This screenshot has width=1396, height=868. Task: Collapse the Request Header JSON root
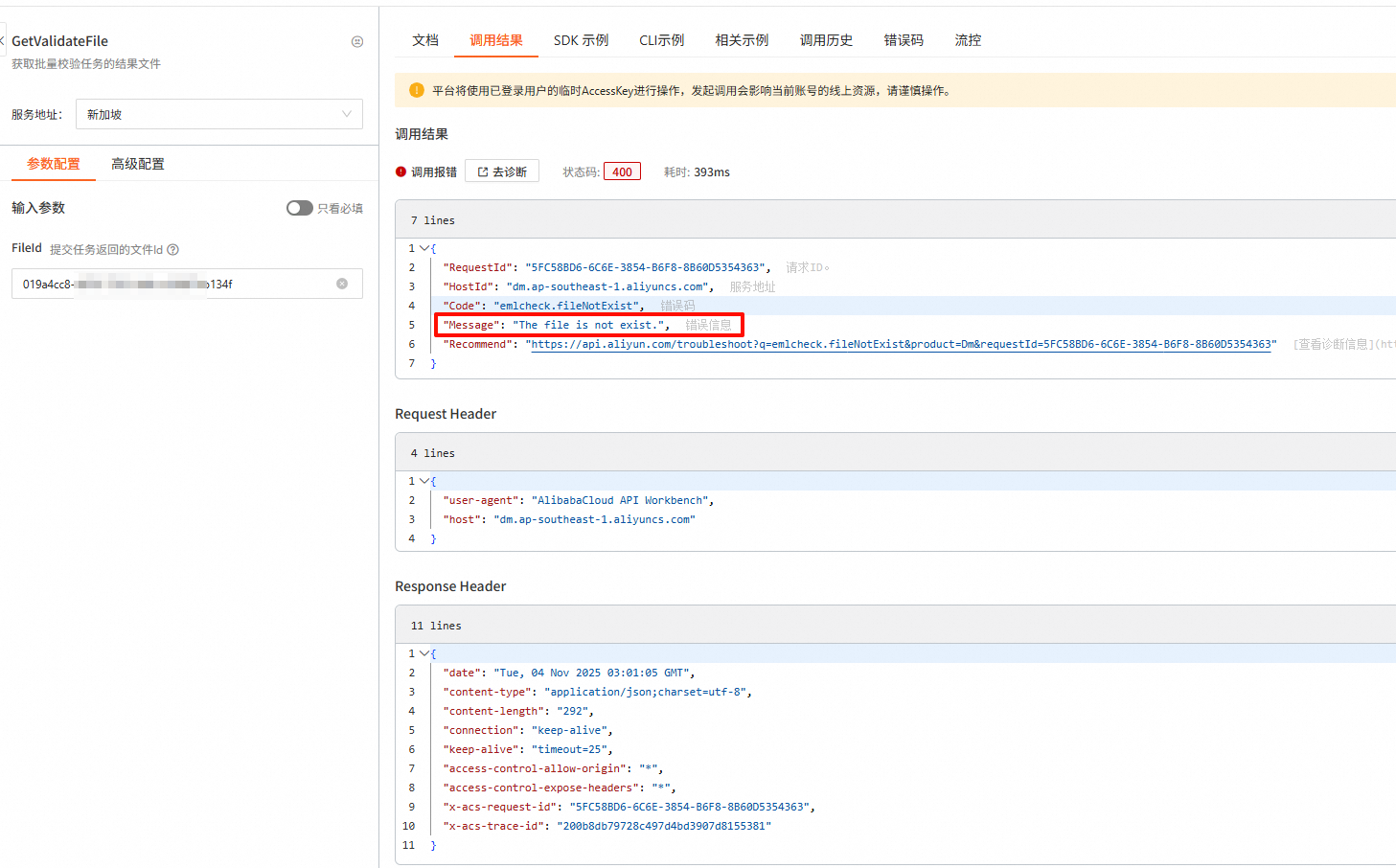click(x=424, y=481)
